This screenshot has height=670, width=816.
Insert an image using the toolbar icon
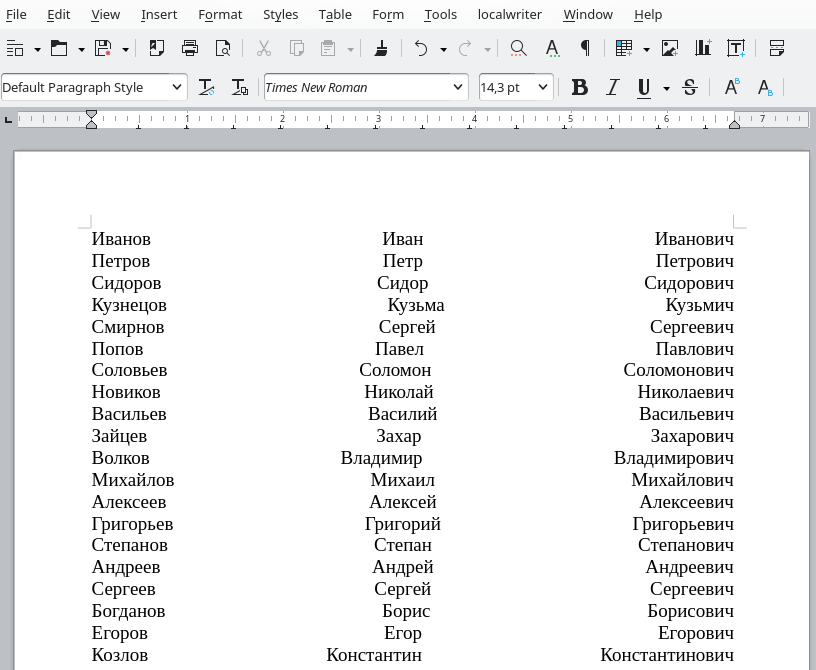[669, 48]
